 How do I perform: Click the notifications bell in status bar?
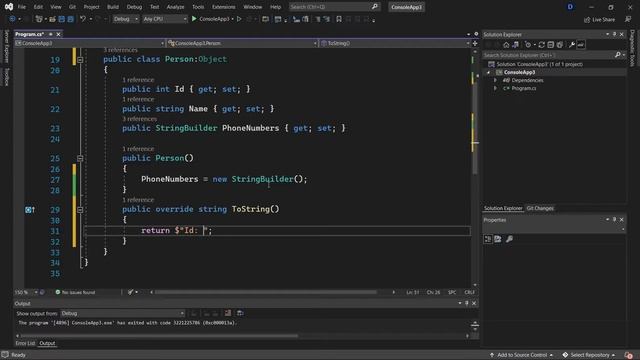pyautogui.click(x=629, y=355)
